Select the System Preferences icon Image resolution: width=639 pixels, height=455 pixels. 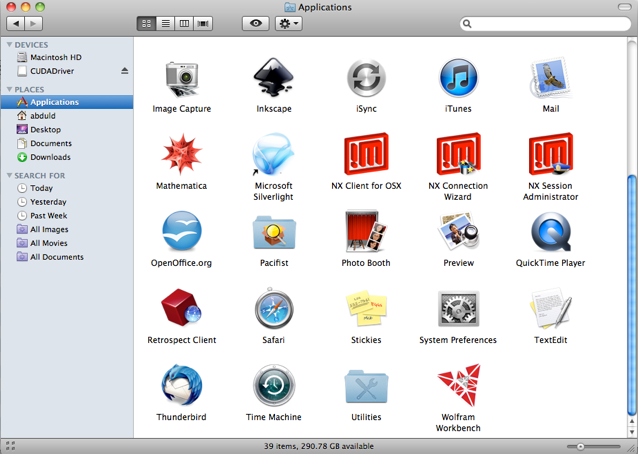pos(458,309)
